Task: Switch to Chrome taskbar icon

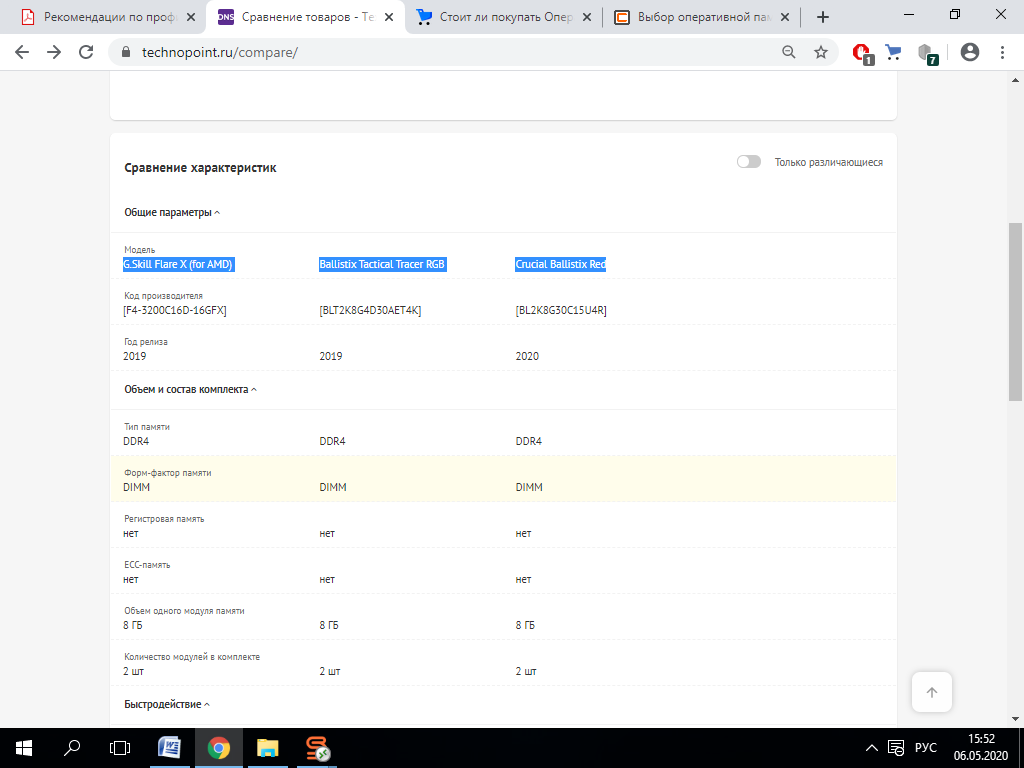Action: [219, 748]
